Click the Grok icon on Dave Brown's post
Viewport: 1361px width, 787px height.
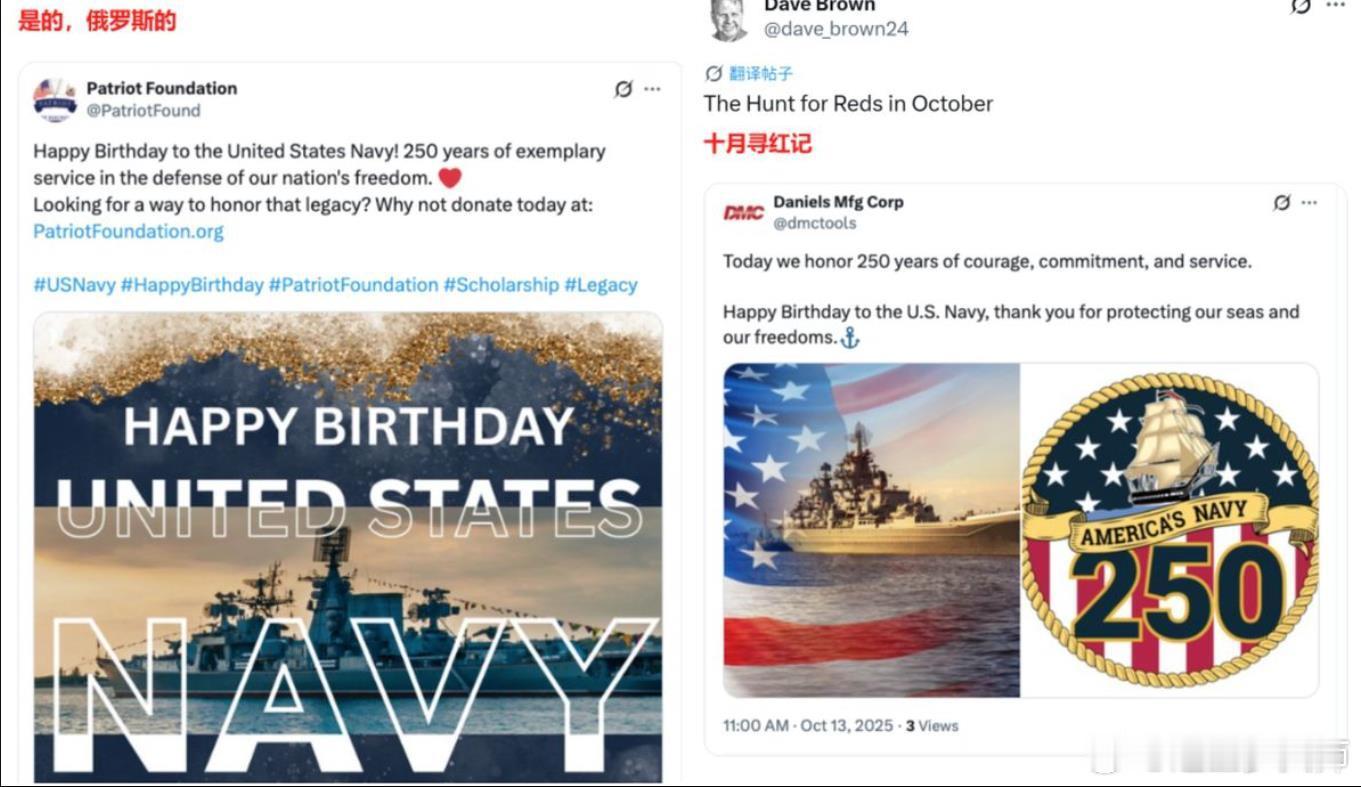pos(1300,6)
